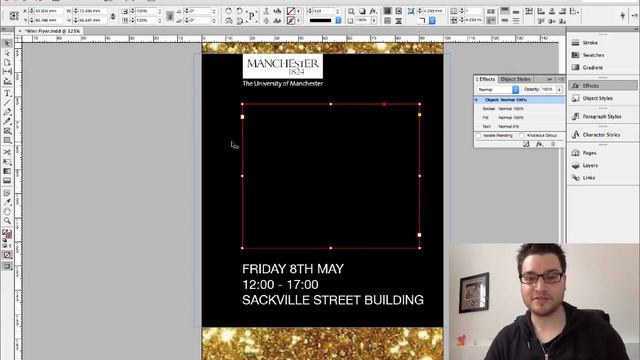This screenshot has height=360, width=640.
Task: Click the reference point locator grid
Action: point(13,16)
